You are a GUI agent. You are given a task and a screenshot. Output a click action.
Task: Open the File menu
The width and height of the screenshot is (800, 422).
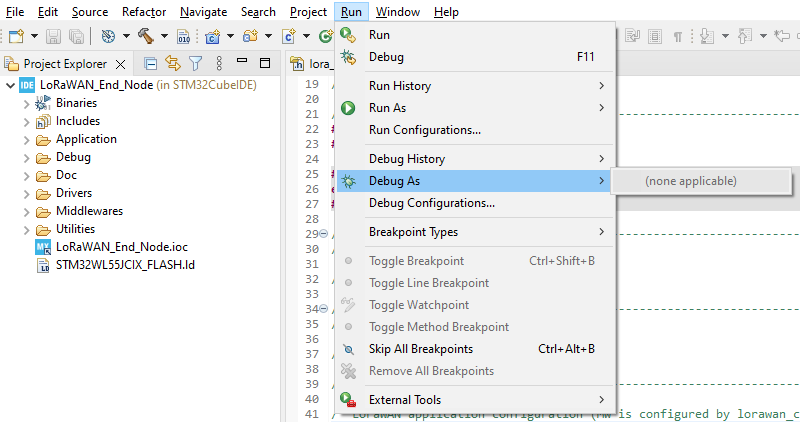point(15,12)
